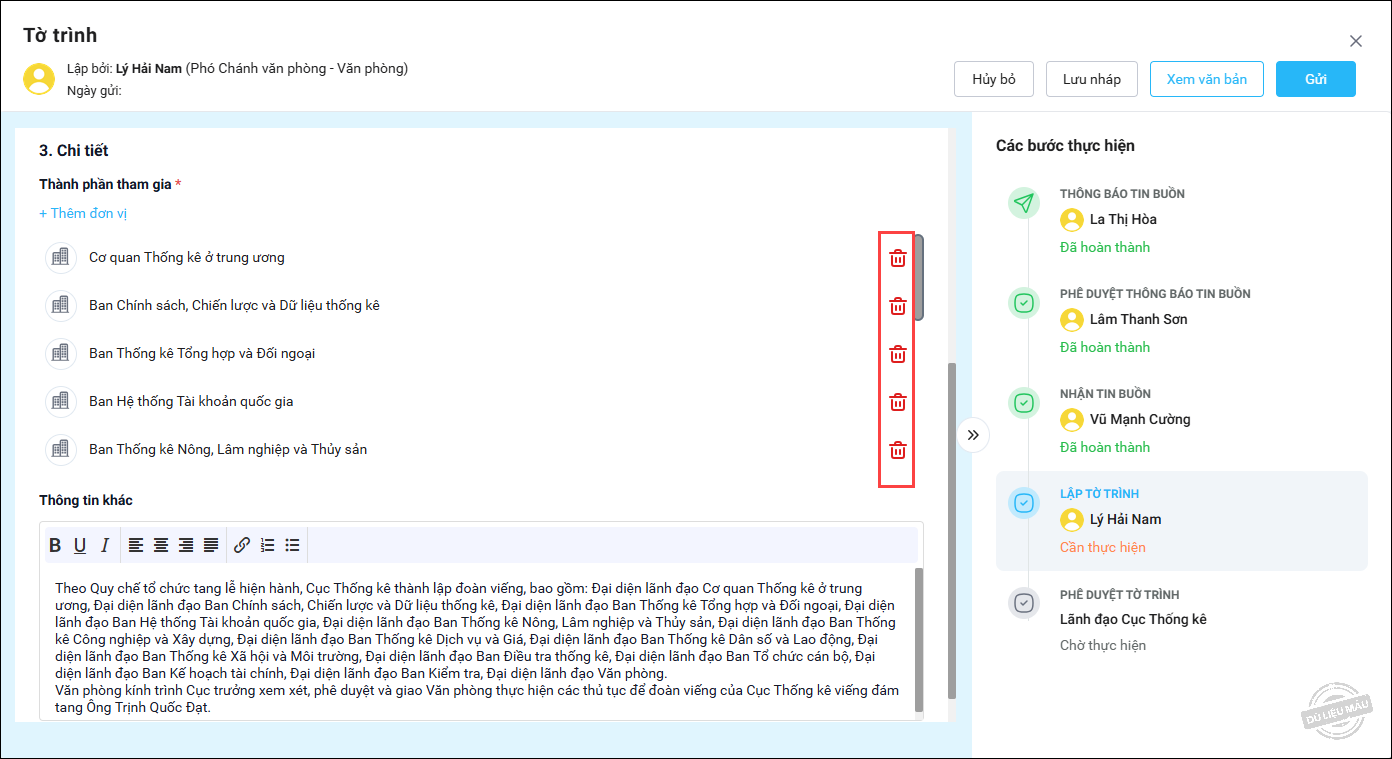This screenshot has width=1392, height=759.
Task: Apply bulleted list formatting
Action: click(x=292, y=545)
